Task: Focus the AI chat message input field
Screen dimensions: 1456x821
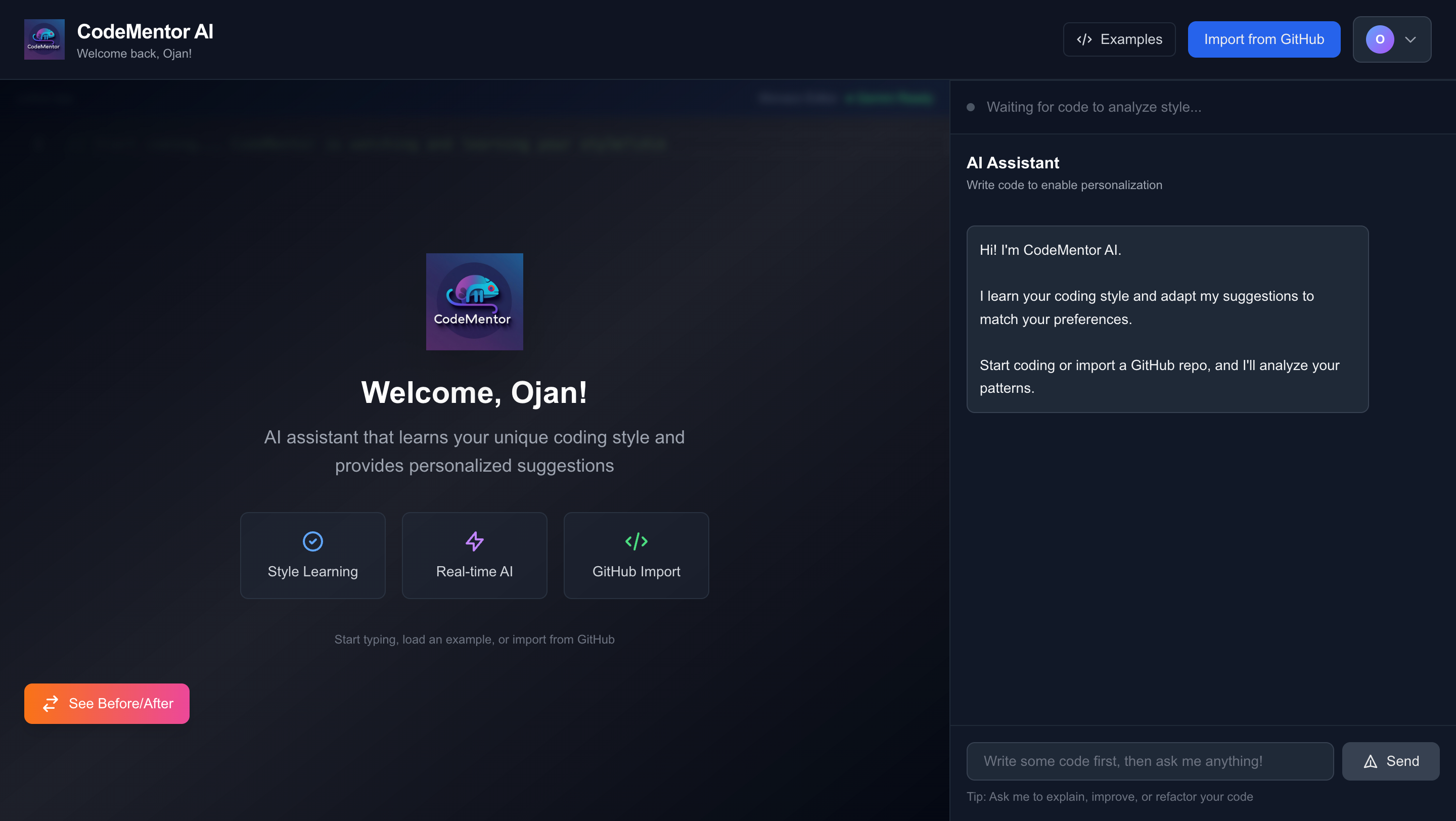Action: (1150, 761)
